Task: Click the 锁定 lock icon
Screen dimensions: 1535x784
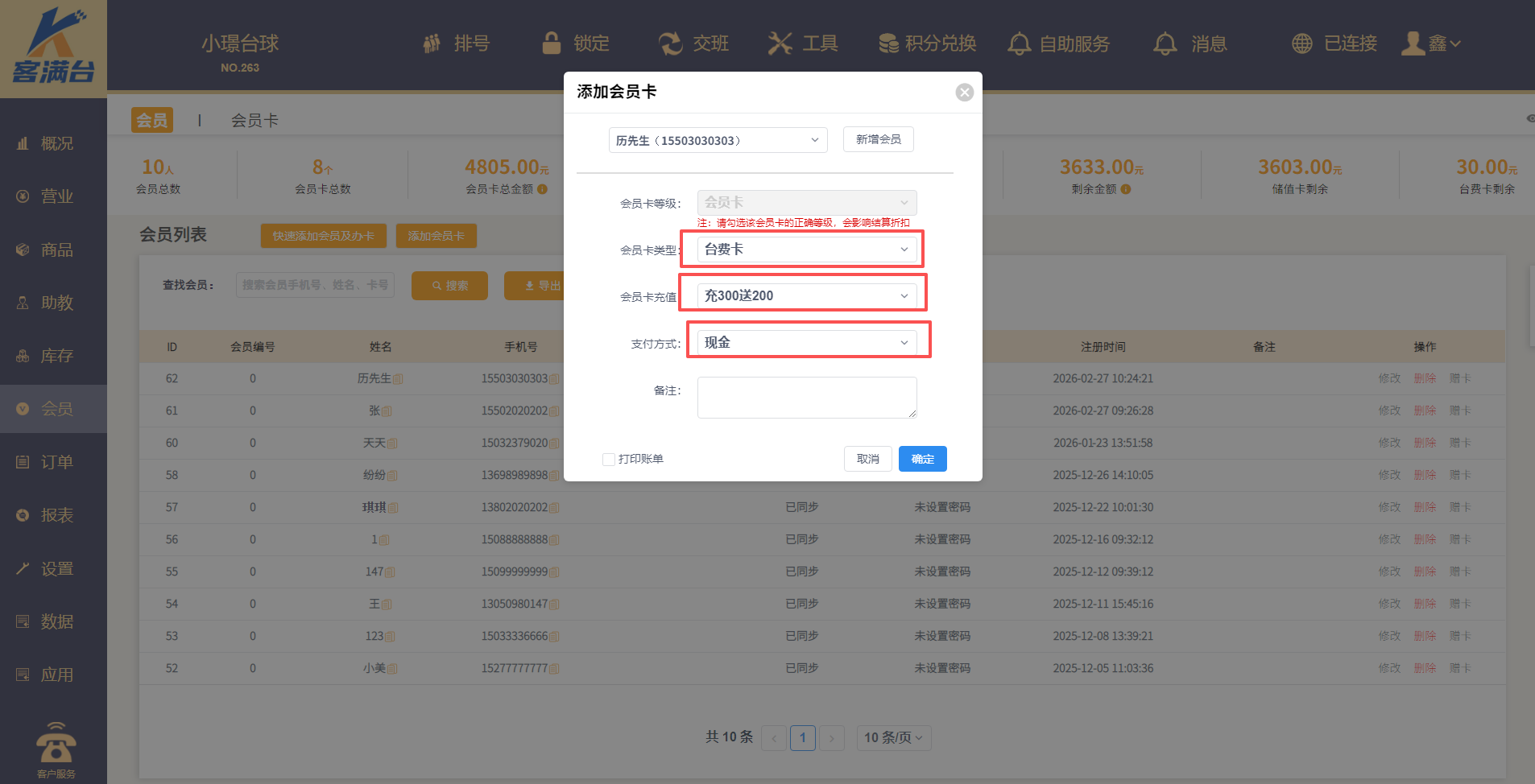Action: pyautogui.click(x=552, y=43)
